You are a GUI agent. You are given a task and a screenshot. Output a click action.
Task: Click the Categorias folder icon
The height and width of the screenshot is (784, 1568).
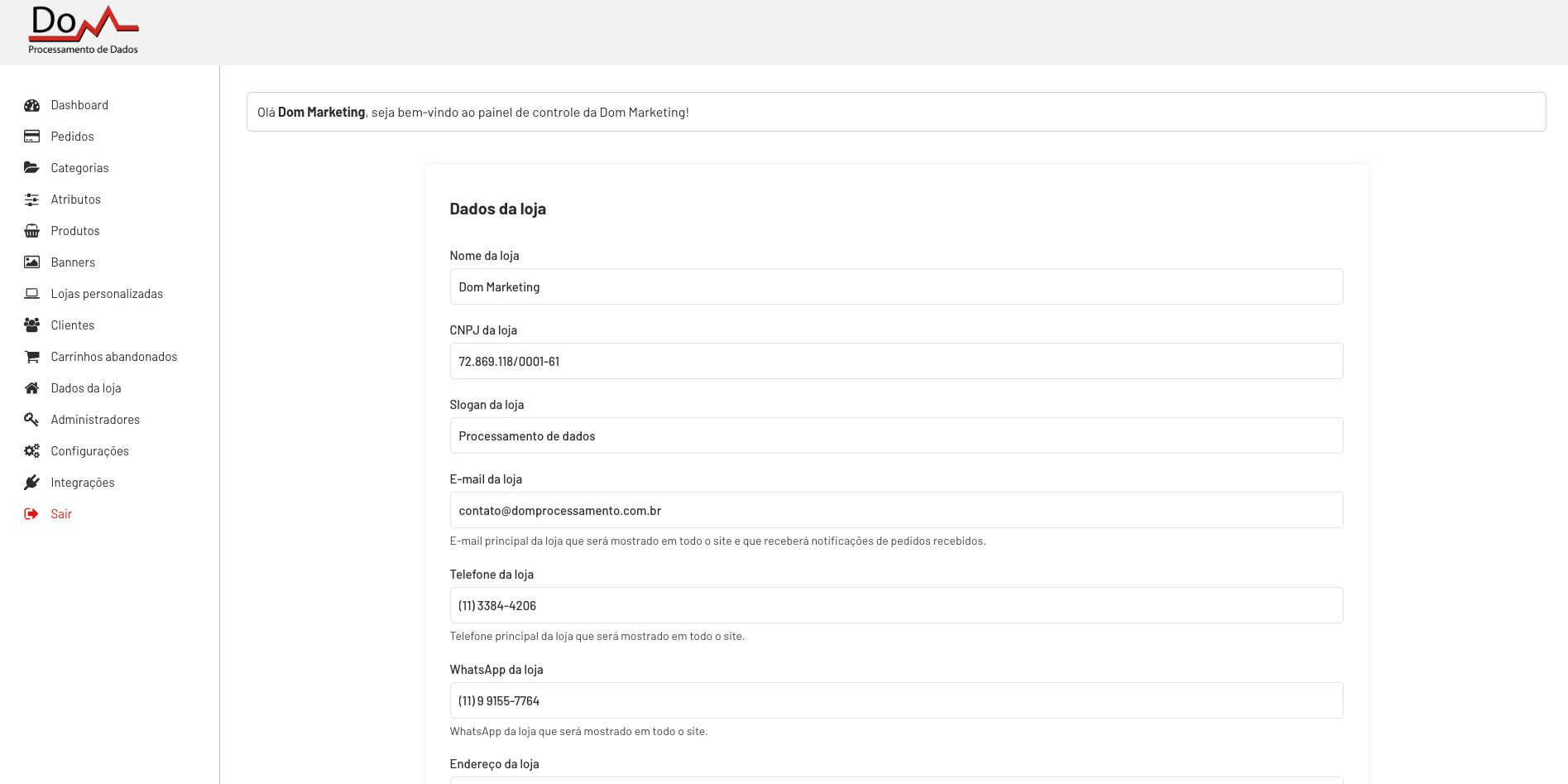pyautogui.click(x=31, y=168)
